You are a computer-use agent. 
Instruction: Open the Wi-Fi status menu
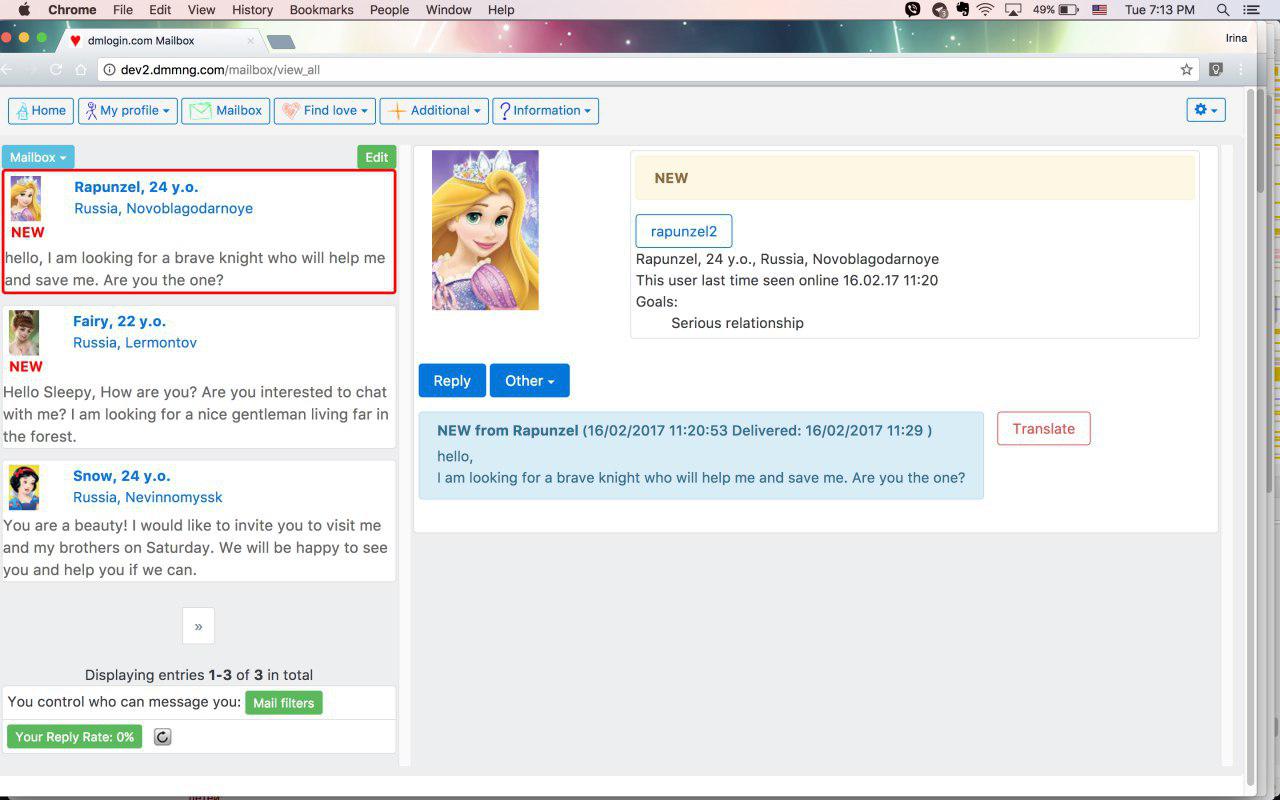pos(986,10)
